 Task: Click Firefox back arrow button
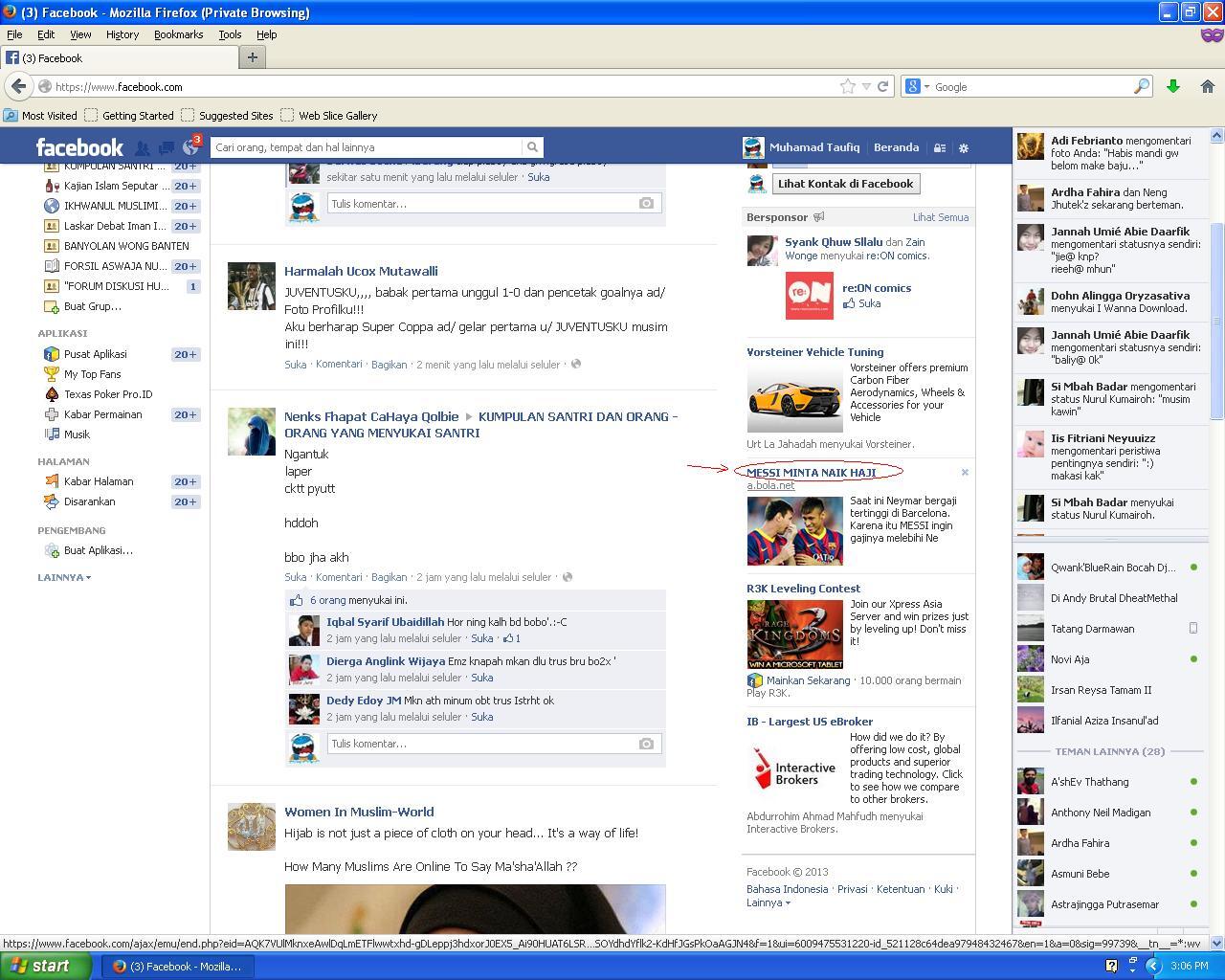pyautogui.click(x=18, y=86)
